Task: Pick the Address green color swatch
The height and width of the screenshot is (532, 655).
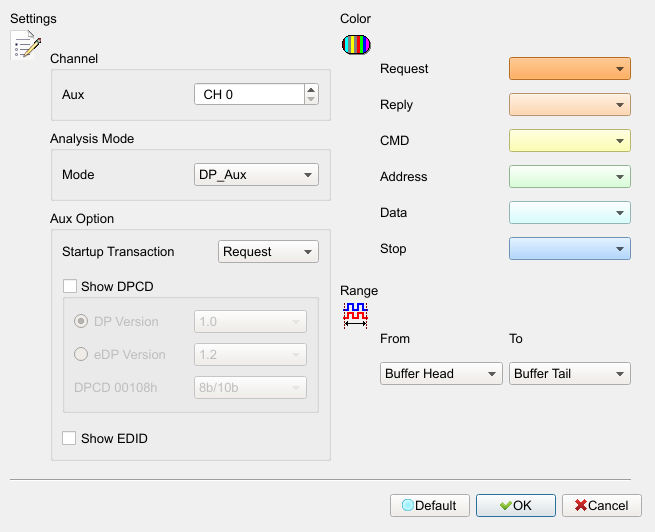Action: click(x=570, y=177)
